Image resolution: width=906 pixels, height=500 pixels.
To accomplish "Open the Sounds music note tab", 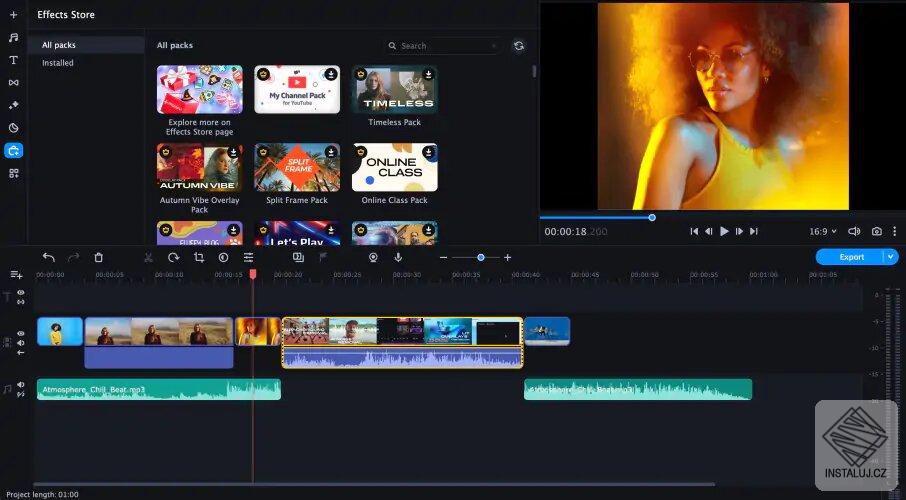I will tap(14, 37).
